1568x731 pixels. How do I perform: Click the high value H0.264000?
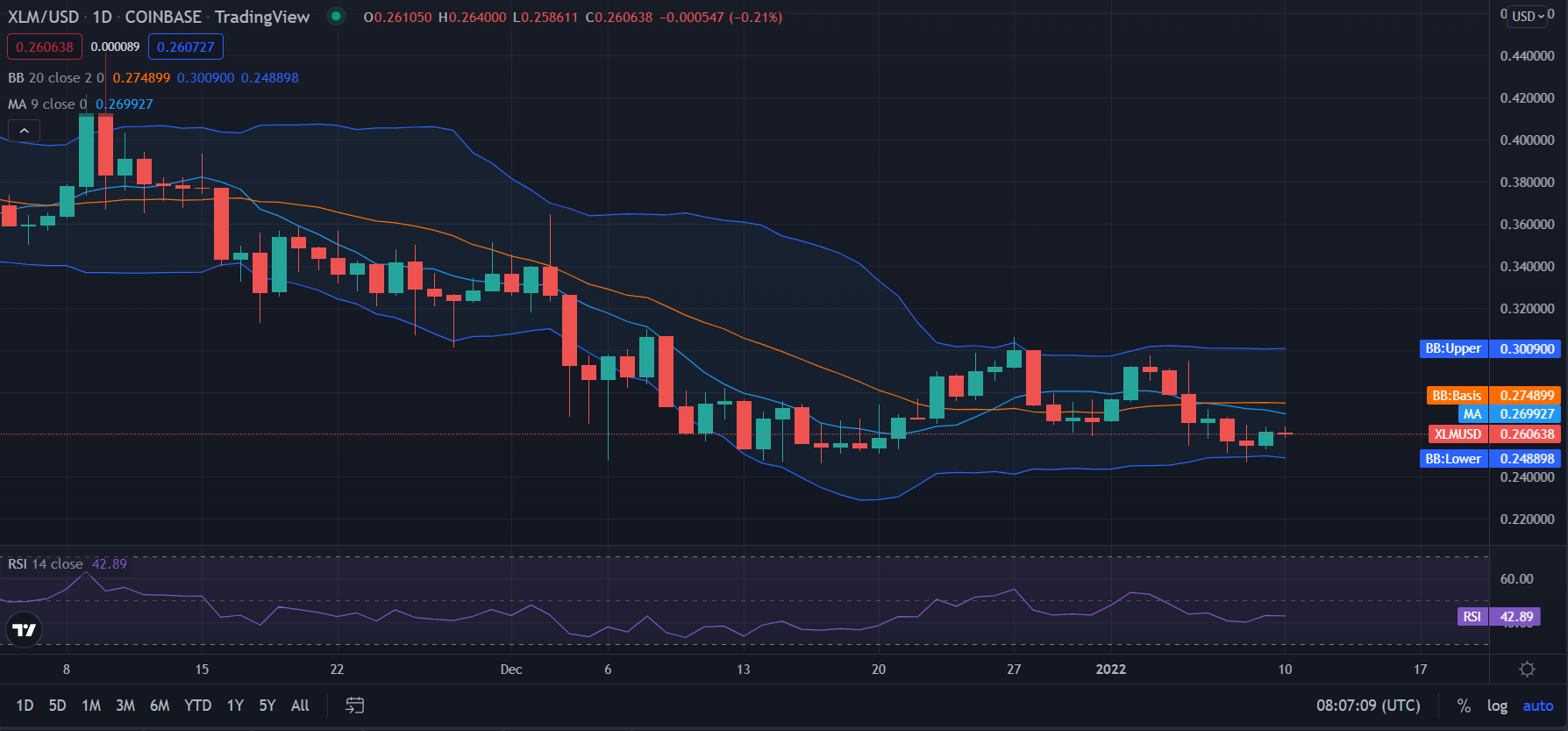click(x=472, y=17)
